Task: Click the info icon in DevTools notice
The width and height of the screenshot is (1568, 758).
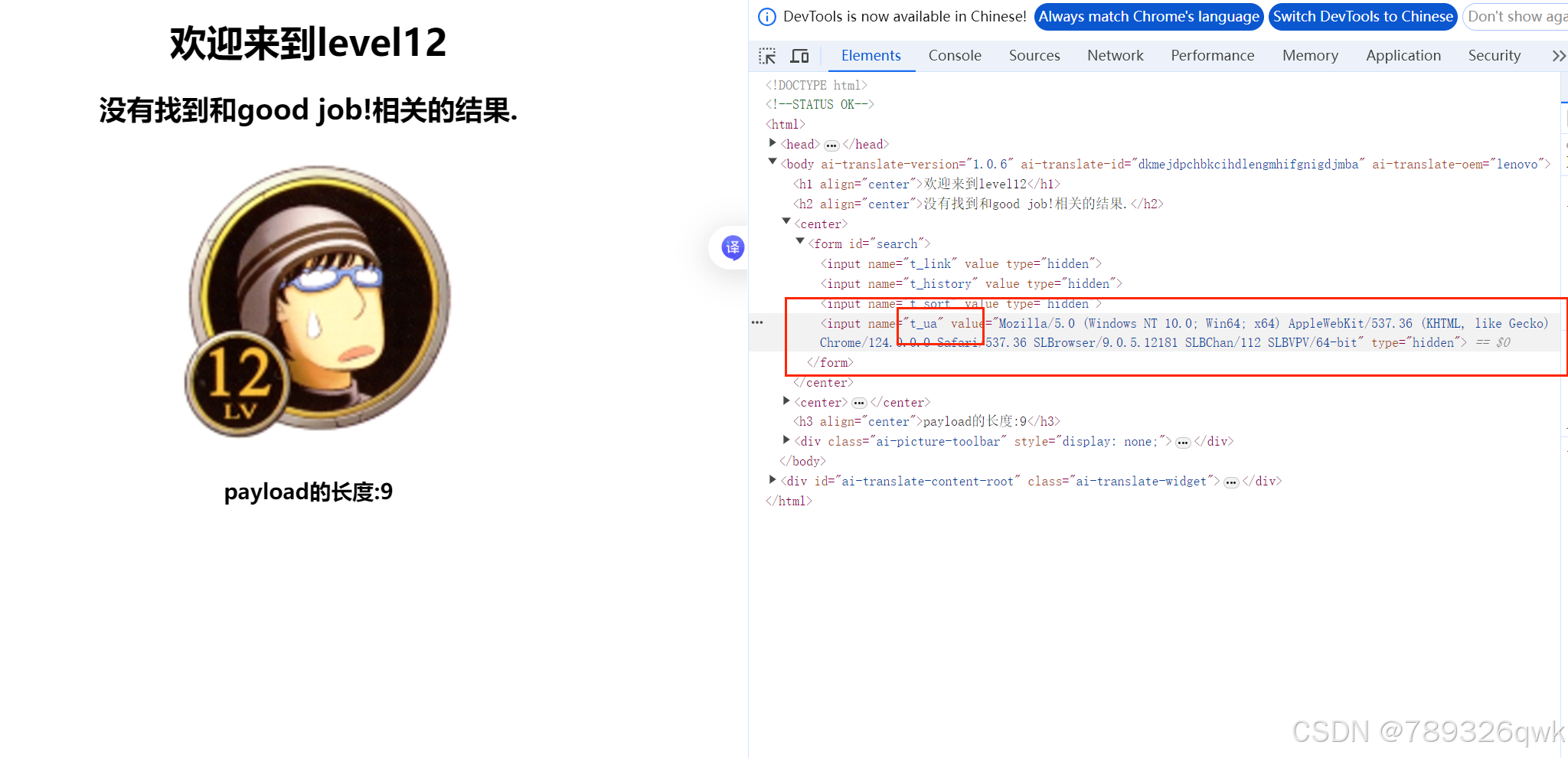Action: point(766,17)
